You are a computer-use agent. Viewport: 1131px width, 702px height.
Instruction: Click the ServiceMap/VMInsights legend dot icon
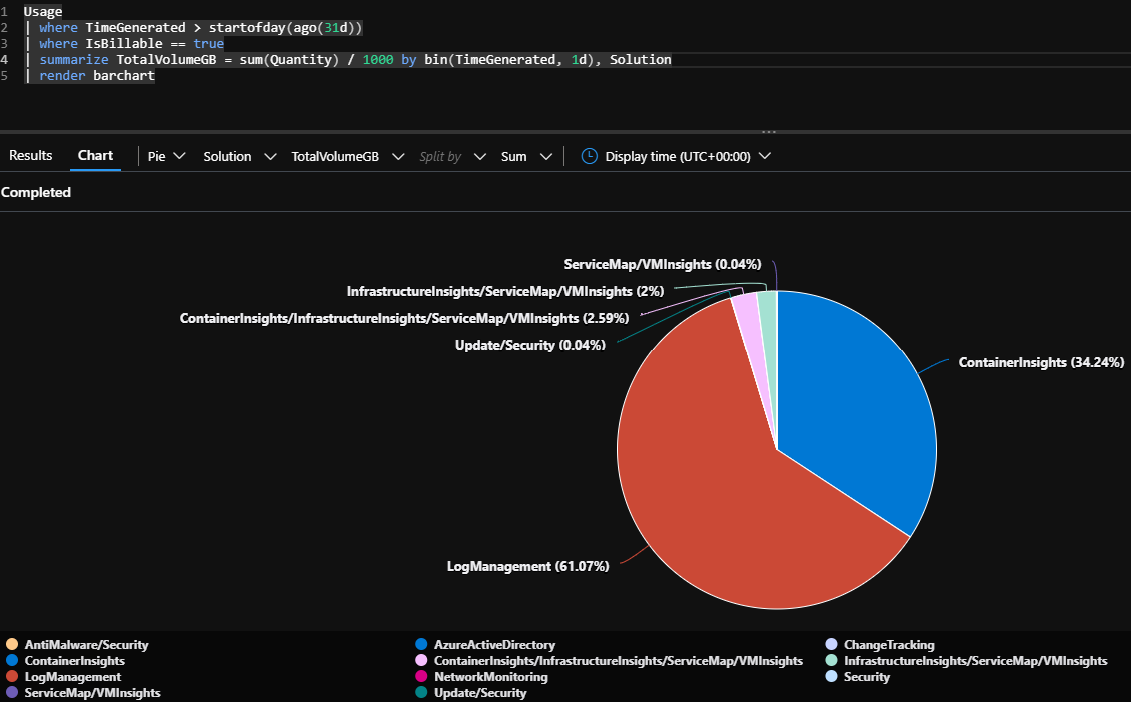10,692
